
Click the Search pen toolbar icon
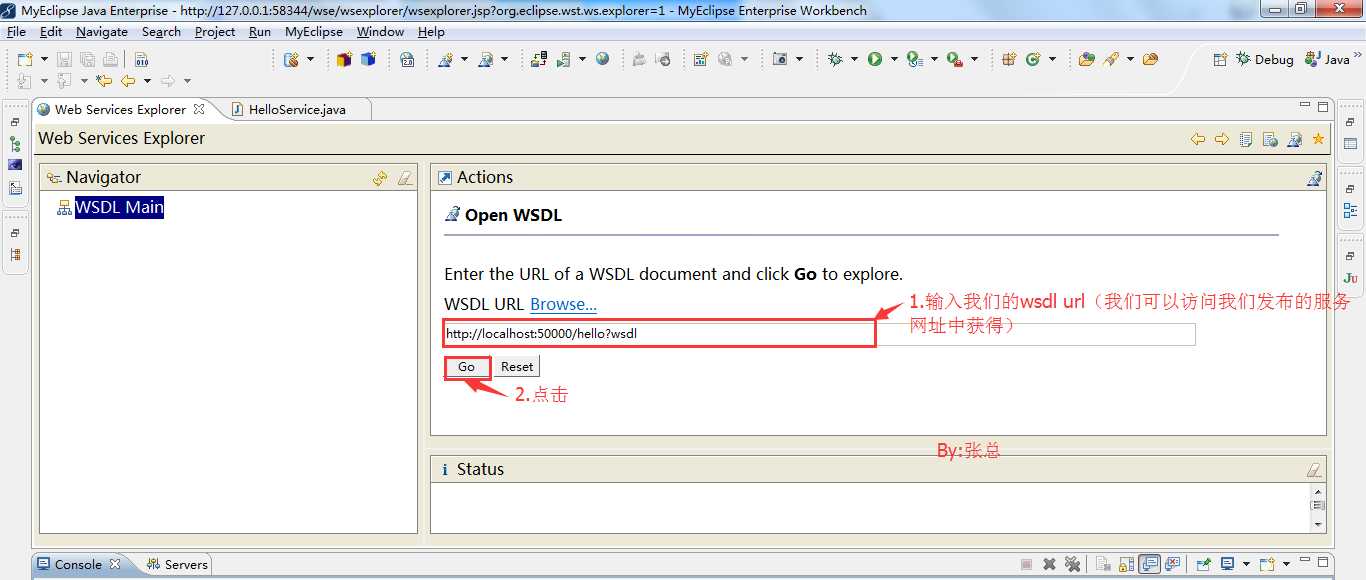point(1111,60)
